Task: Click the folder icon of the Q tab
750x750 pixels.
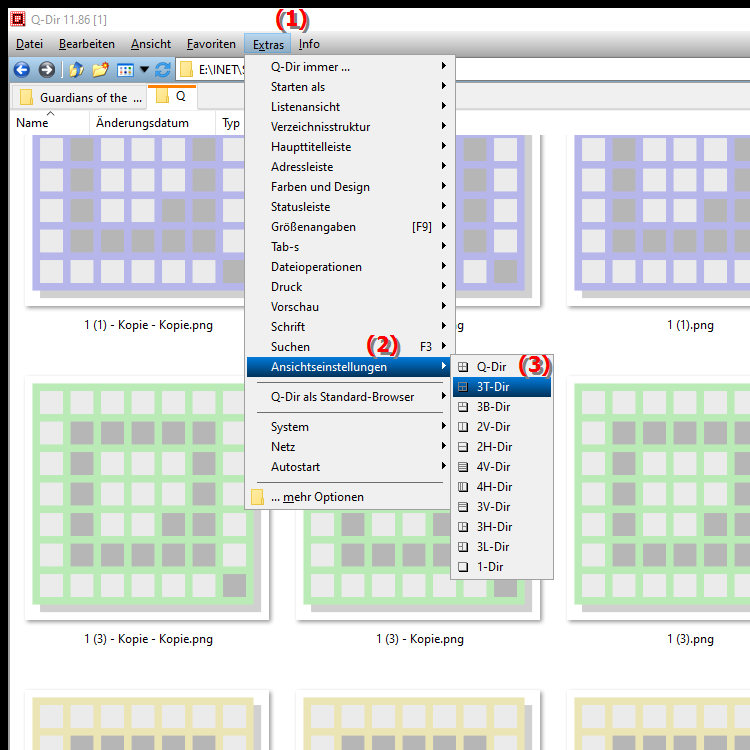Action: [162, 96]
